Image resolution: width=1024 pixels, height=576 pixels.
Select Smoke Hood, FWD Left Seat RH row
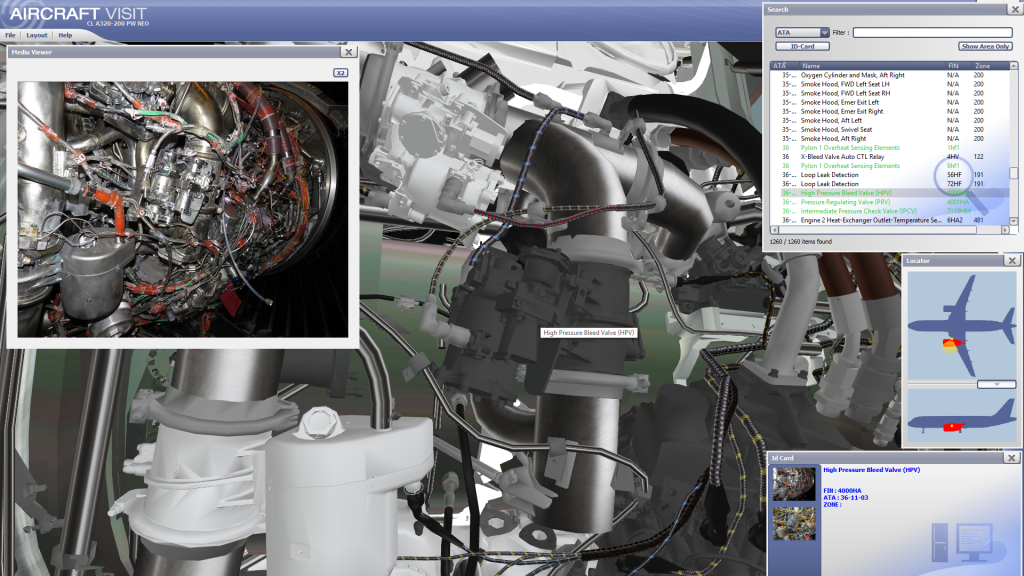[x=889, y=93]
